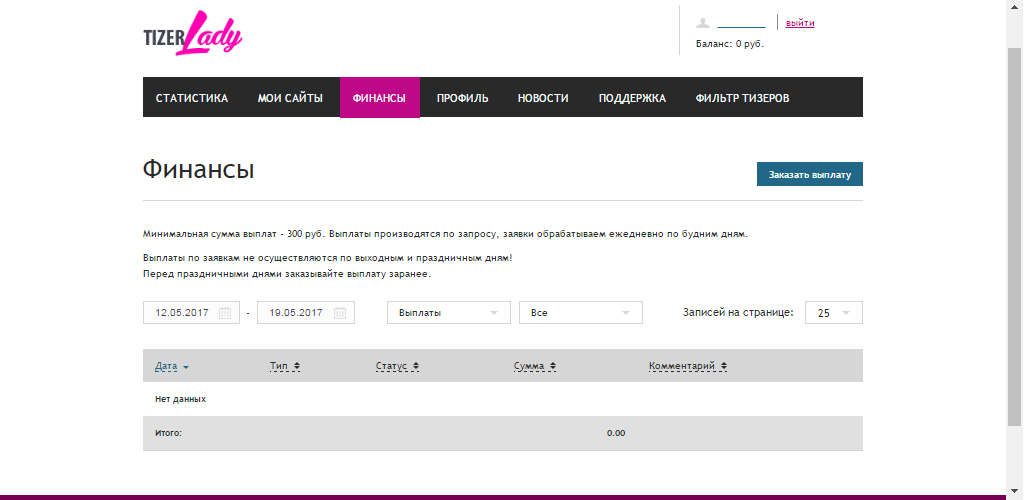The image size is (1024, 500).
Task: Sort table by Комментарий column arrows
Action: [724, 367]
